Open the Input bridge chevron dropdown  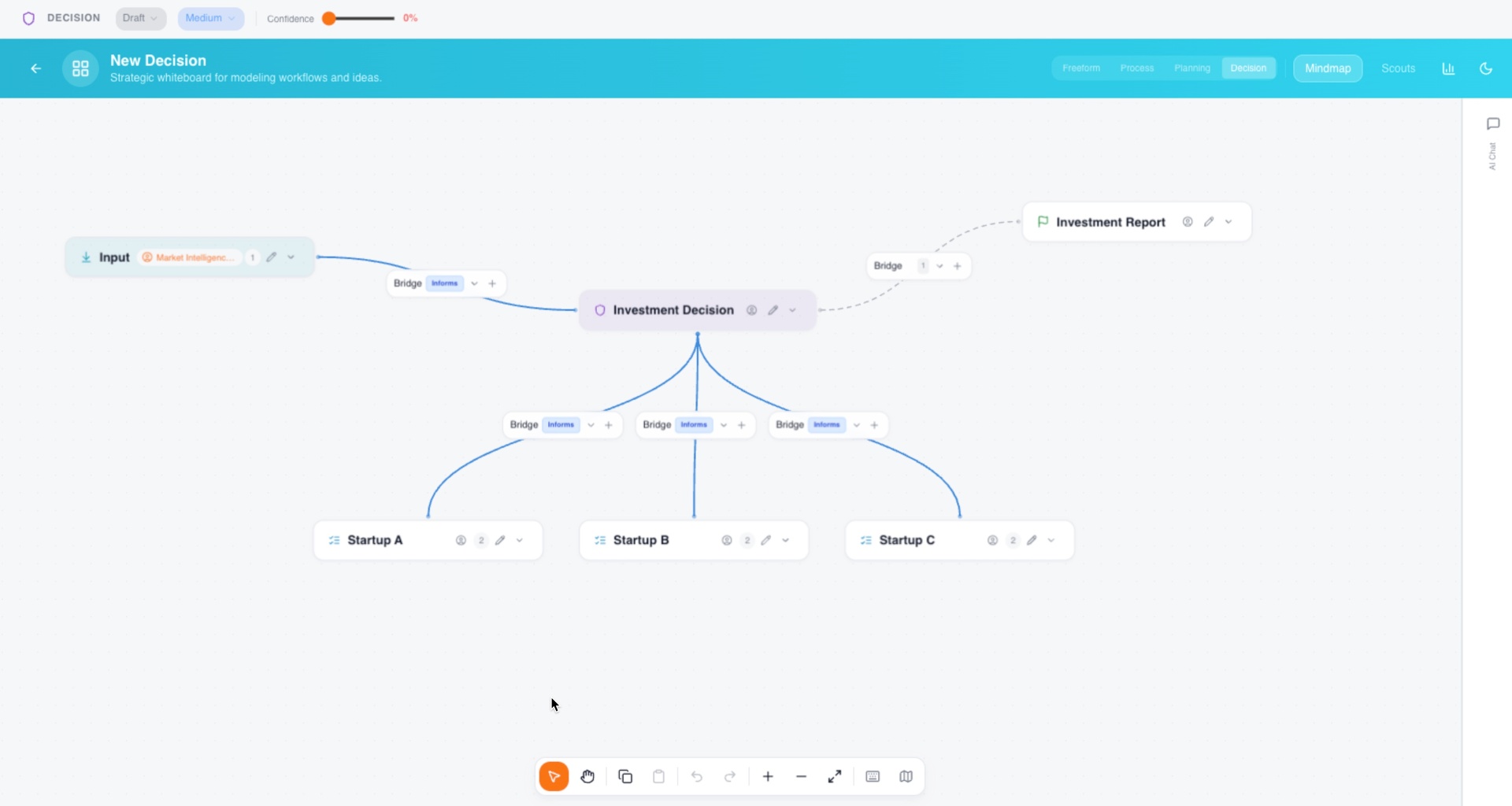(475, 283)
